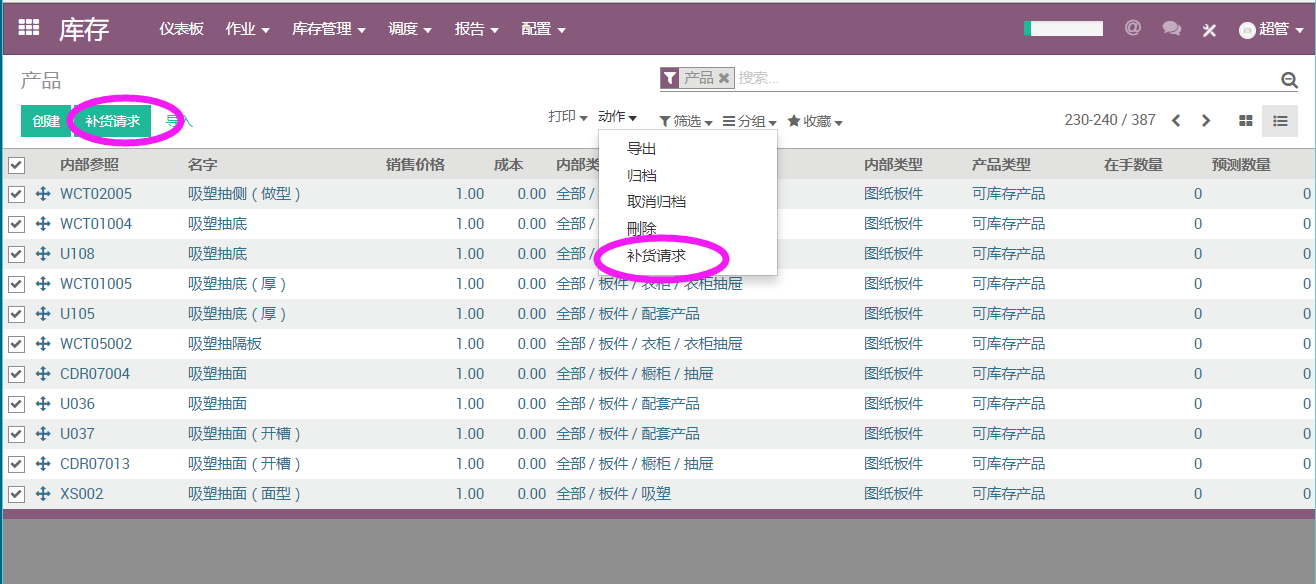The image size is (1316, 584).
Task: Click the developer tools icon in header
Action: click(x=1209, y=30)
